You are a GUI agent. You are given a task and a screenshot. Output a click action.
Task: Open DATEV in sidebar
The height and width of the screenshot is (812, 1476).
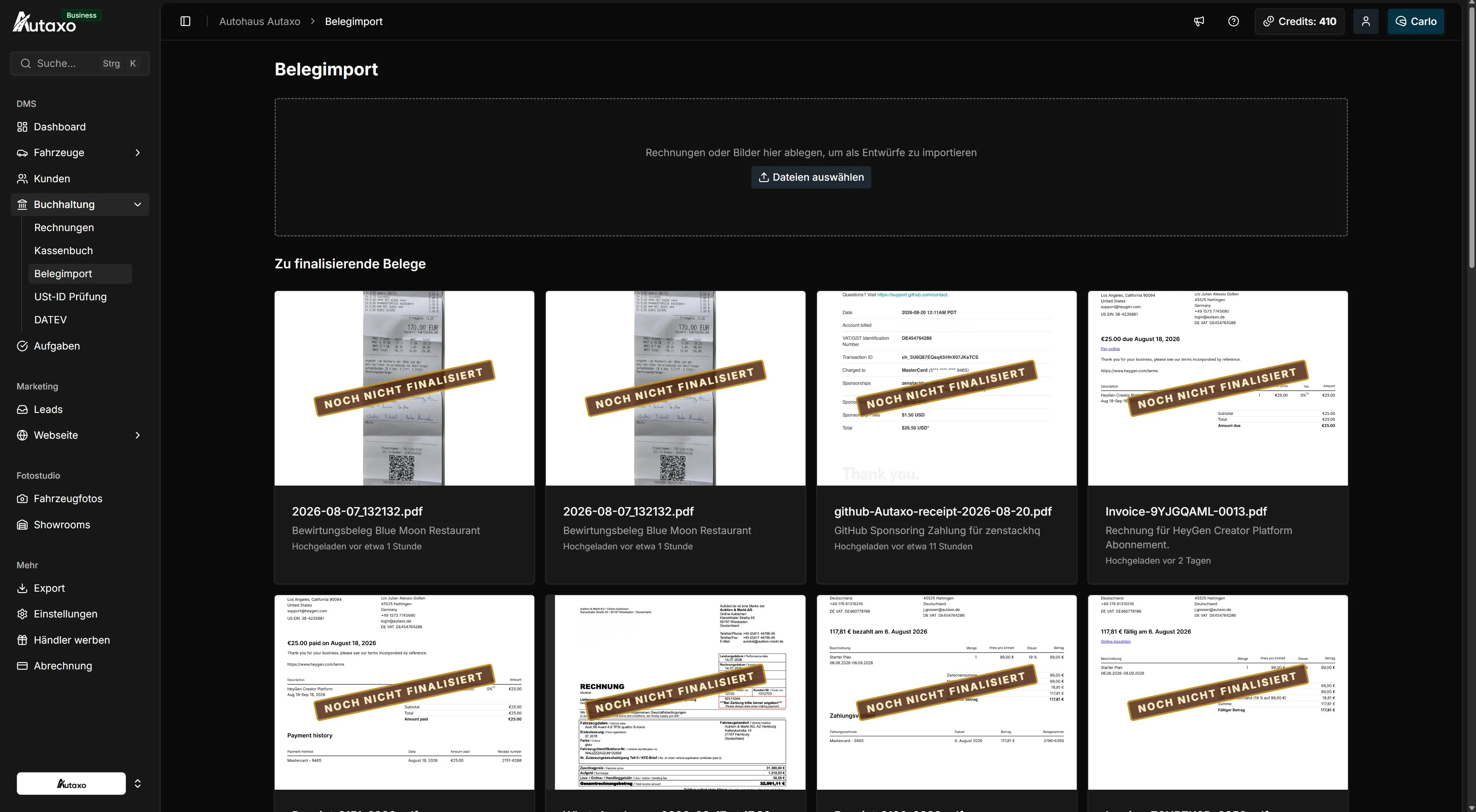click(x=50, y=319)
